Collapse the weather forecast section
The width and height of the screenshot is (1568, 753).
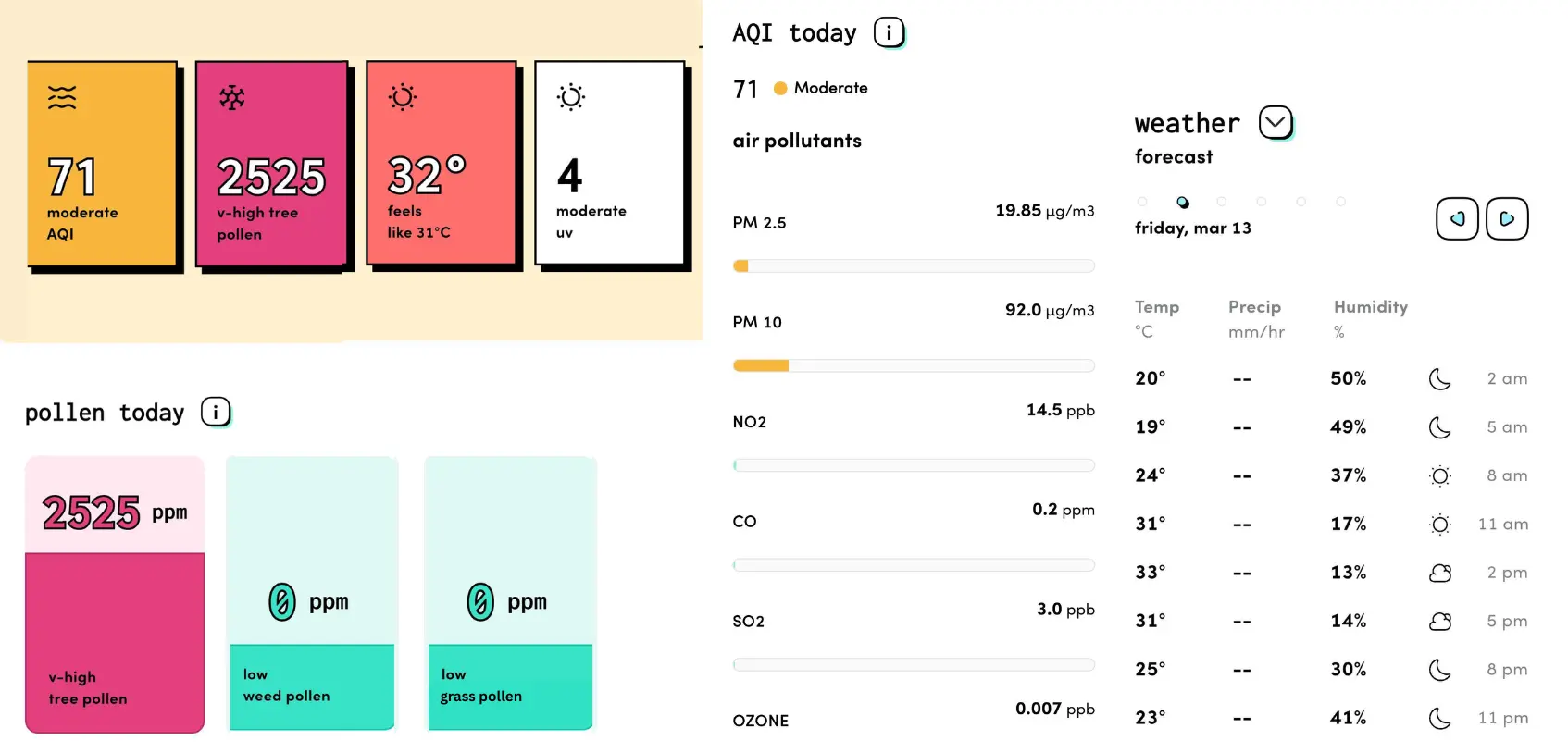1276,122
